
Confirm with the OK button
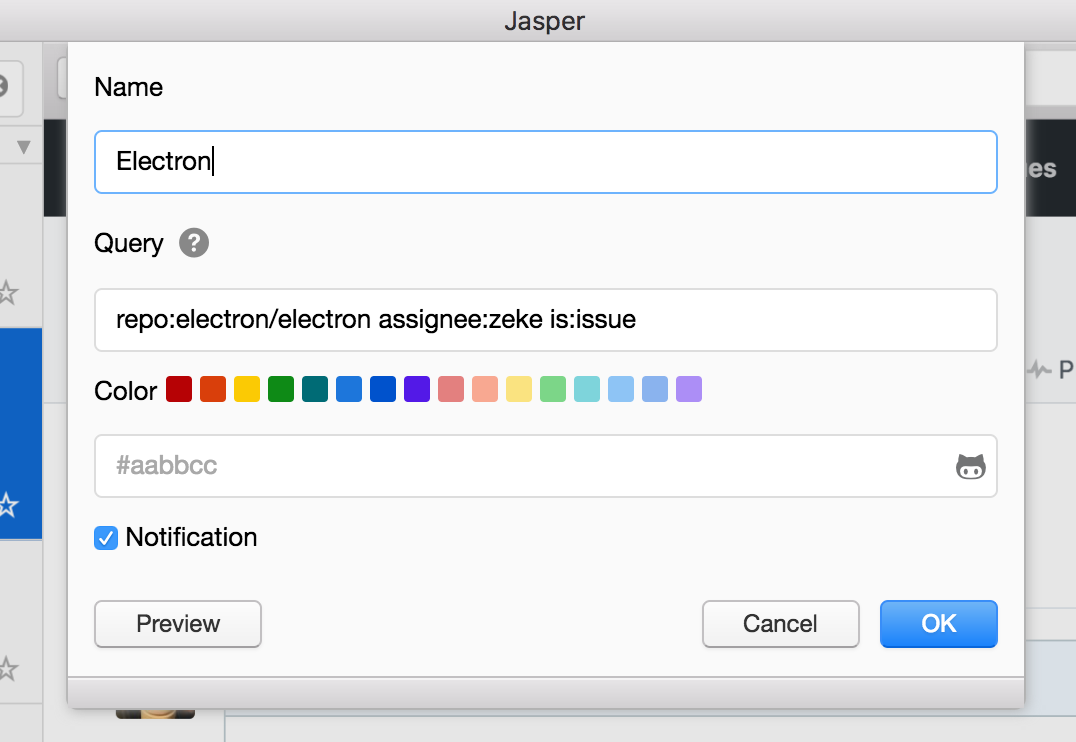tap(938, 624)
